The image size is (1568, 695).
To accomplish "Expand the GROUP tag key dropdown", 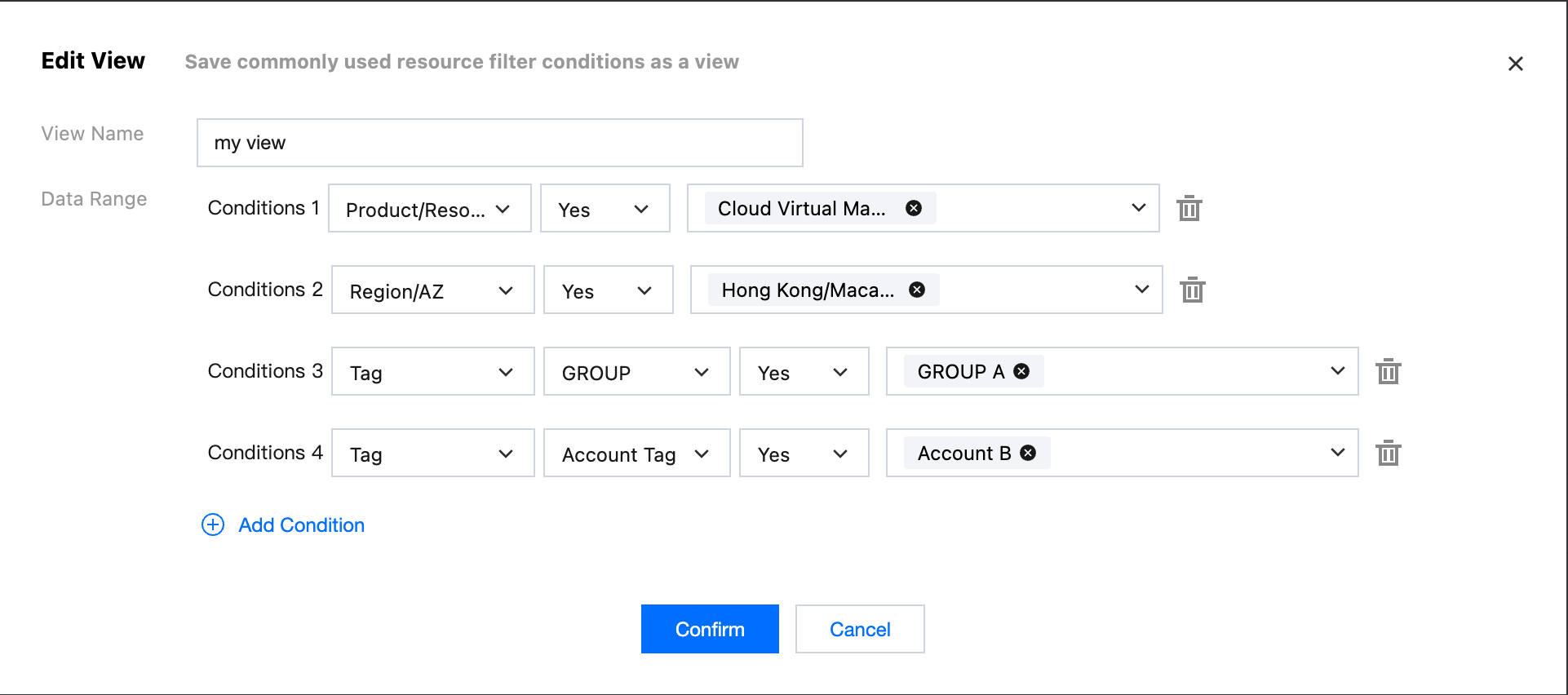I will coord(636,372).
